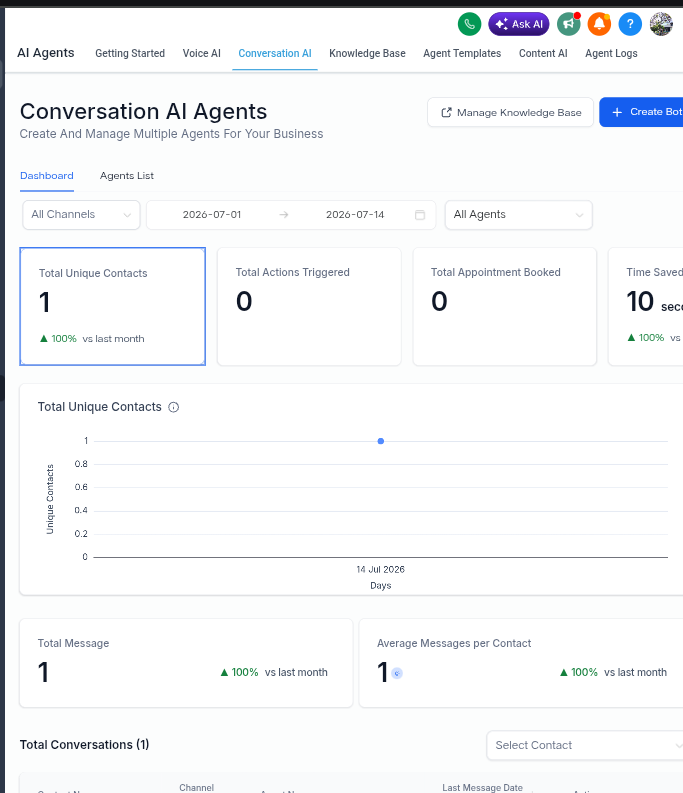Click the green phone dialer icon

pyautogui.click(x=469, y=24)
